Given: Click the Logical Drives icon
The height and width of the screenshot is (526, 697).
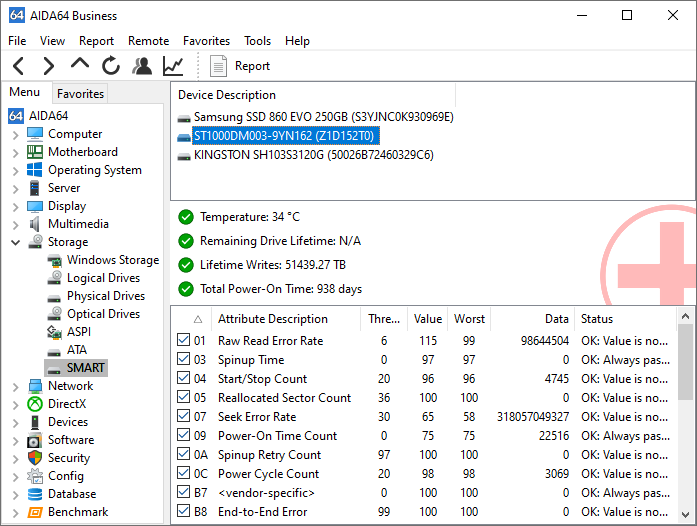Looking at the screenshot, I should (54, 278).
